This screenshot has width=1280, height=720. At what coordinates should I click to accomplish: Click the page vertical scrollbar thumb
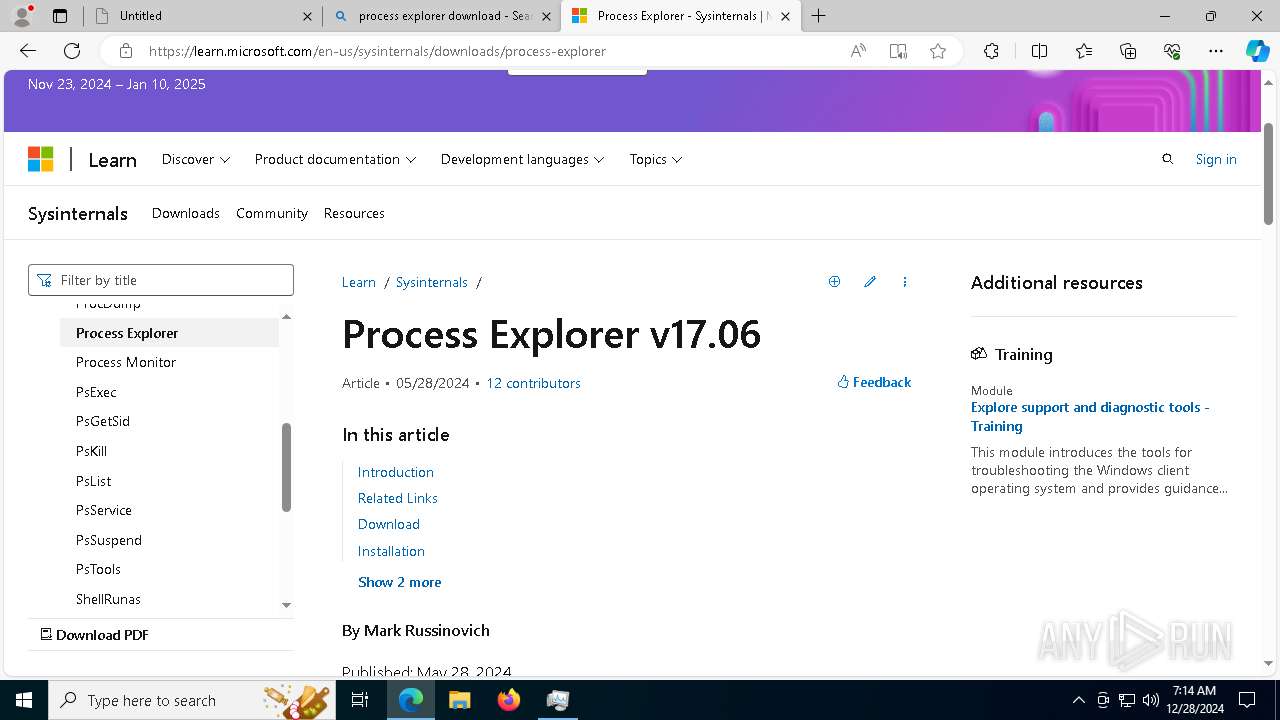pyautogui.click(x=1268, y=174)
